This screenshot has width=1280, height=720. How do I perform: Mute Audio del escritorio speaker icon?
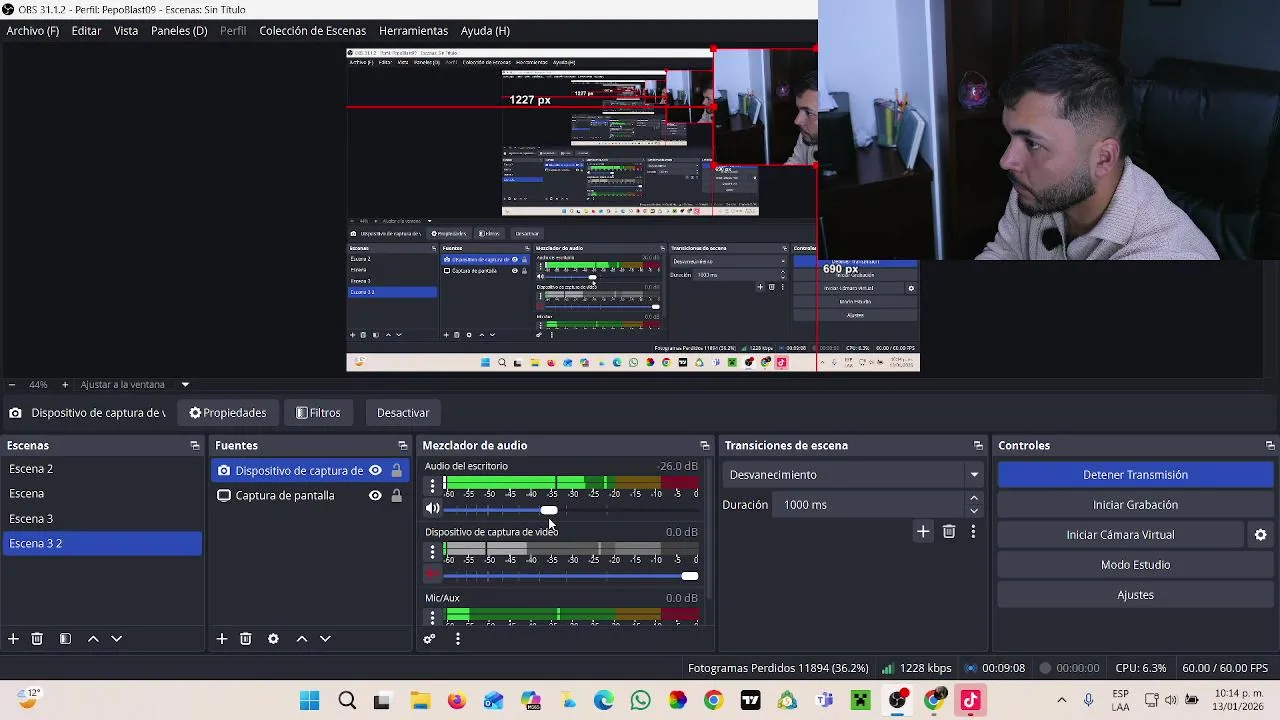(432, 509)
